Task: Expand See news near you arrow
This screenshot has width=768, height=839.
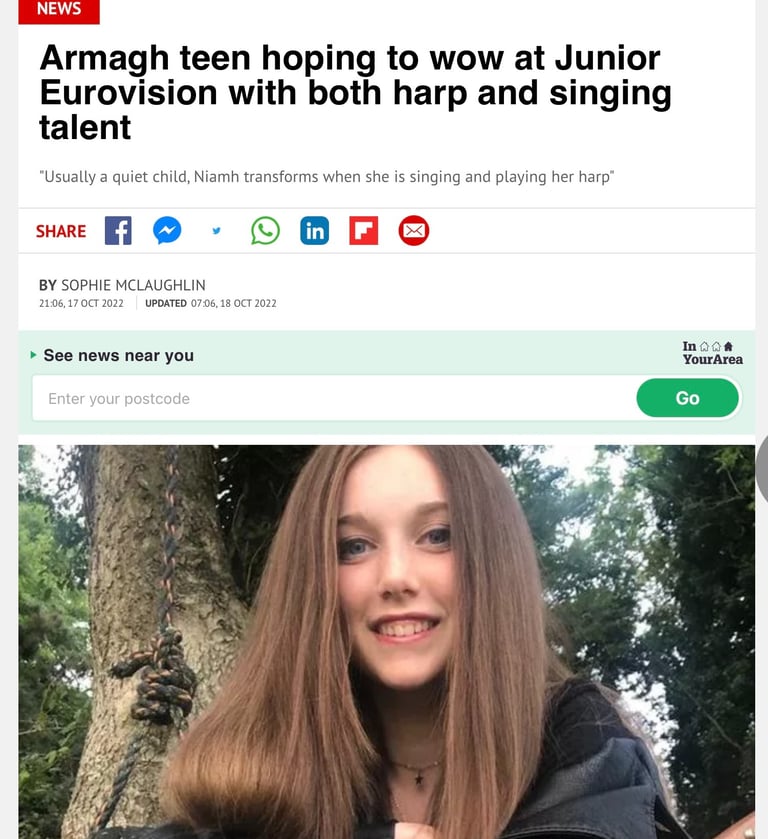Action: [x=33, y=355]
